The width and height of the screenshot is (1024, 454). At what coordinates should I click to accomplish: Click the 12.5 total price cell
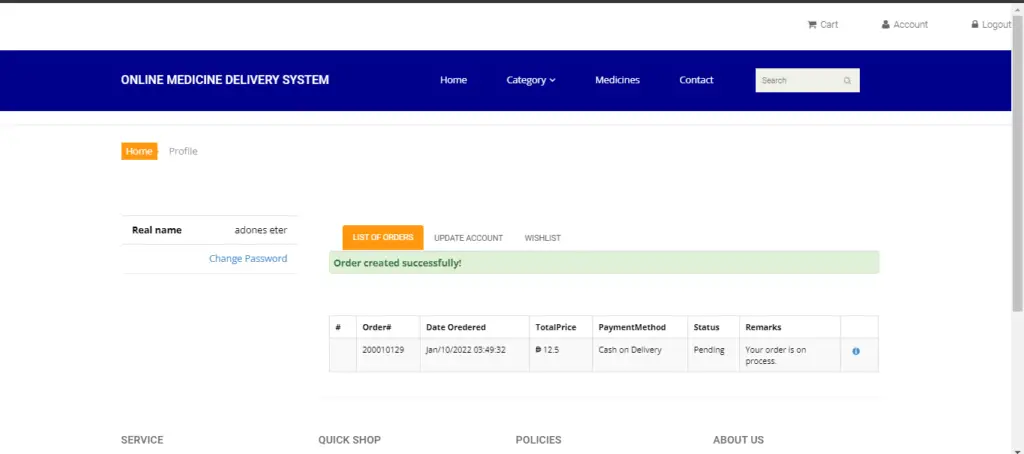tap(561, 355)
